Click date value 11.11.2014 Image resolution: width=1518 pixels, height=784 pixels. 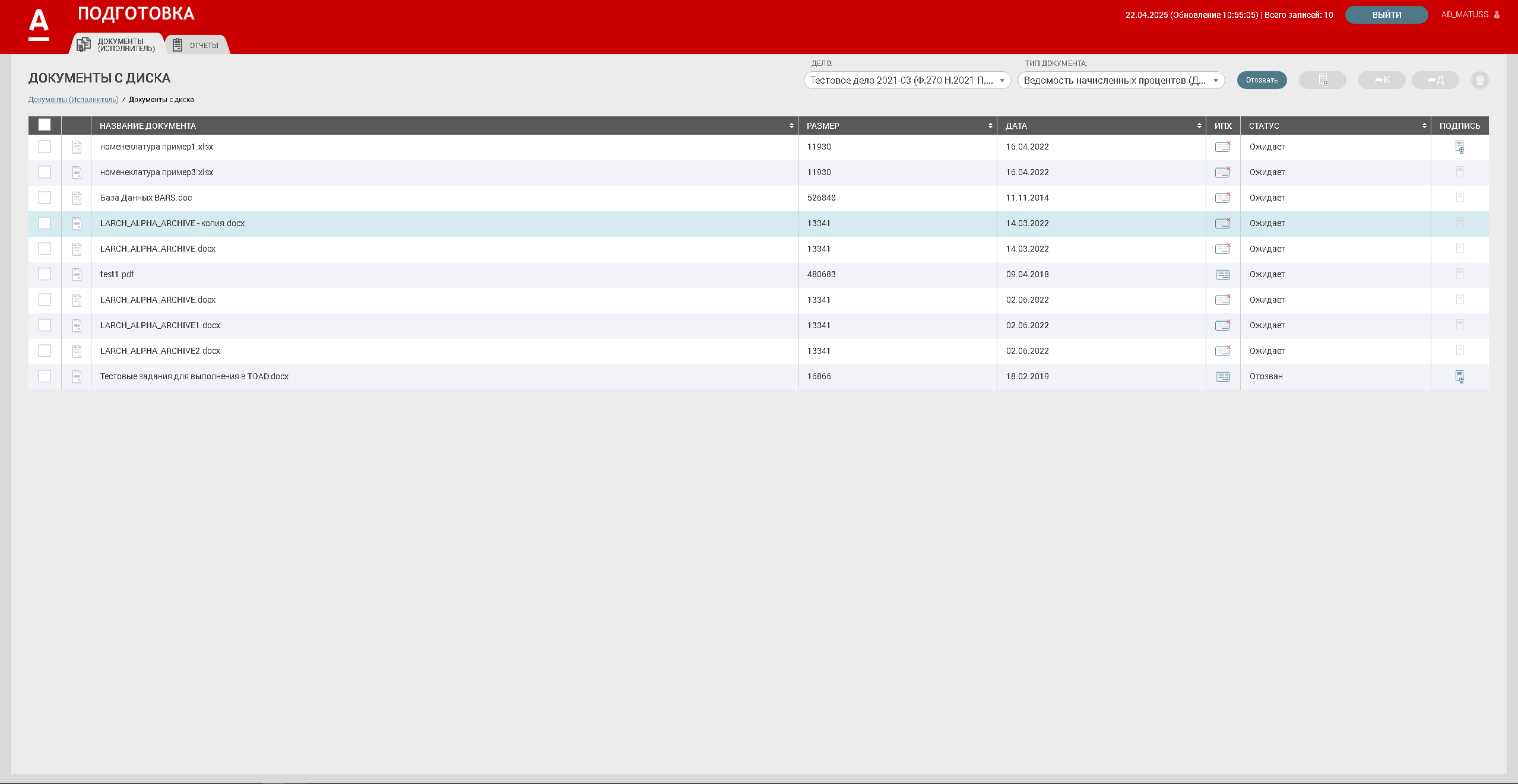(1027, 198)
